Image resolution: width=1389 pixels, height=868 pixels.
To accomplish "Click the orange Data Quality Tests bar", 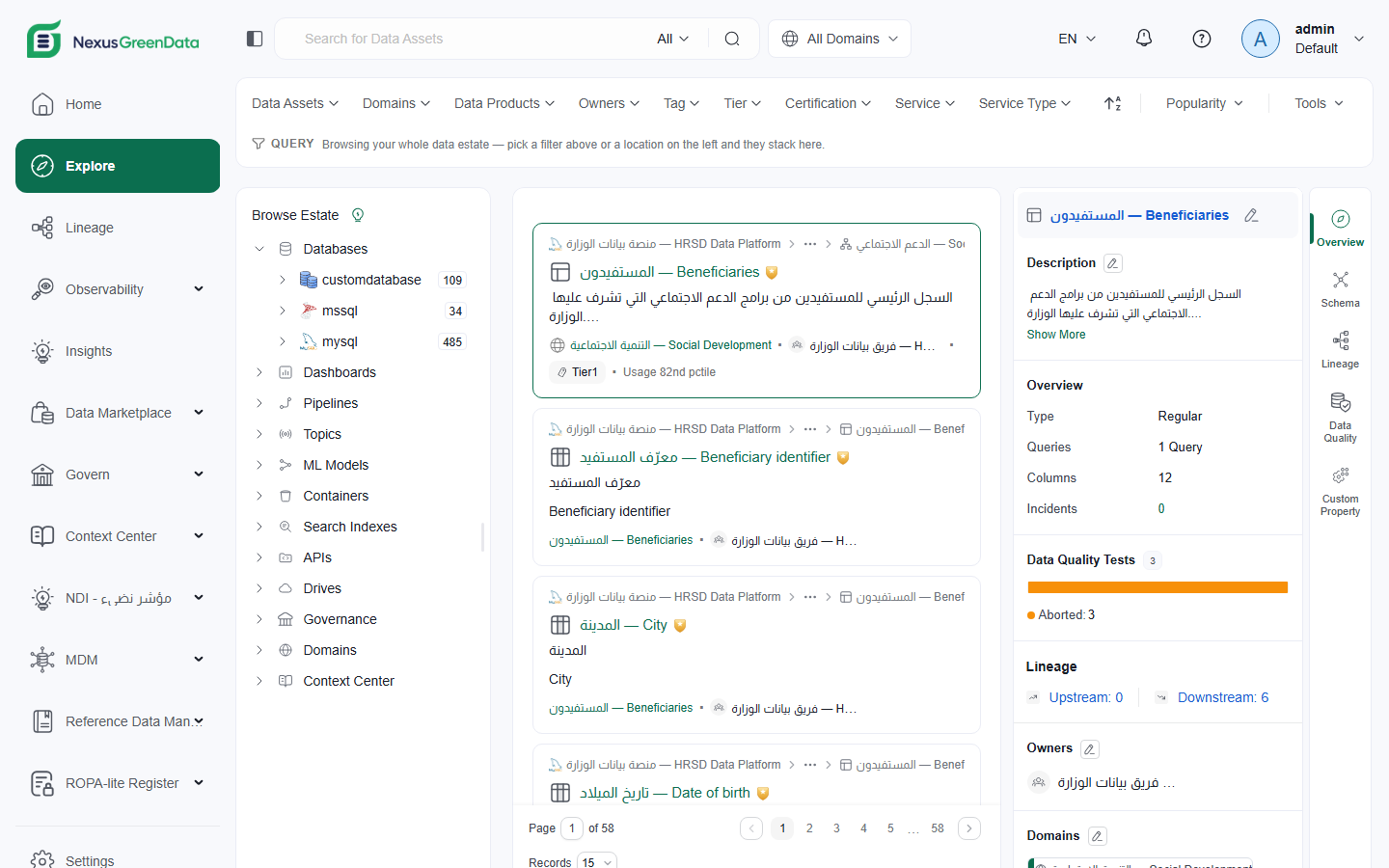I will click(1157, 587).
